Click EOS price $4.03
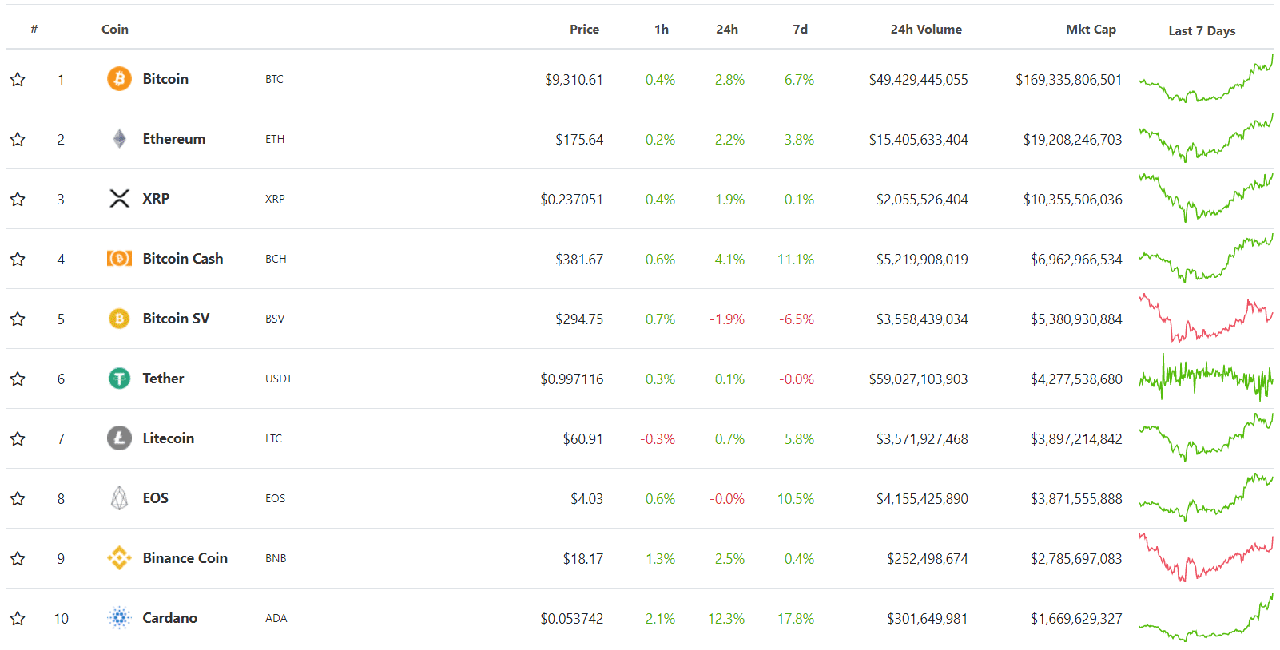Viewport: 1280px width, 650px height. [x=586, y=499]
